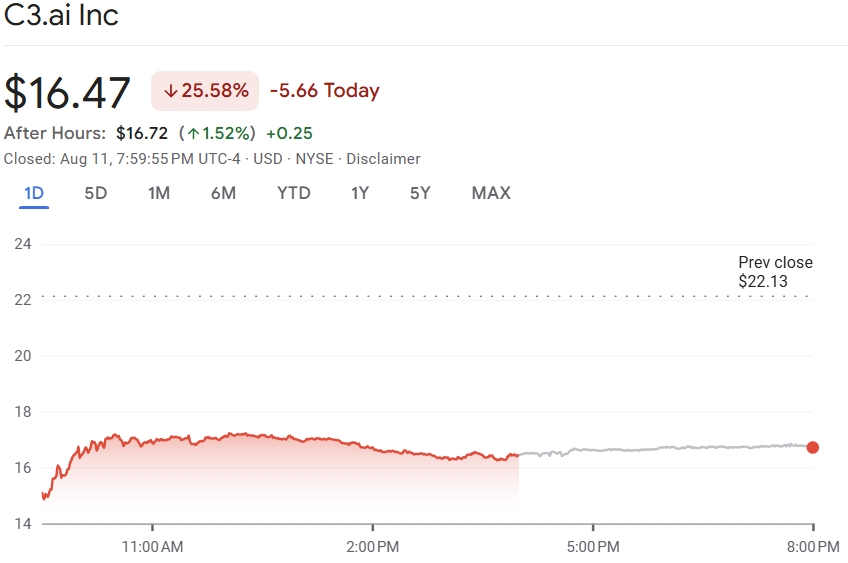Click the red end-of-day price dot
Image resolution: width=848 pixels, height=563 pixels.
[812, 447]
